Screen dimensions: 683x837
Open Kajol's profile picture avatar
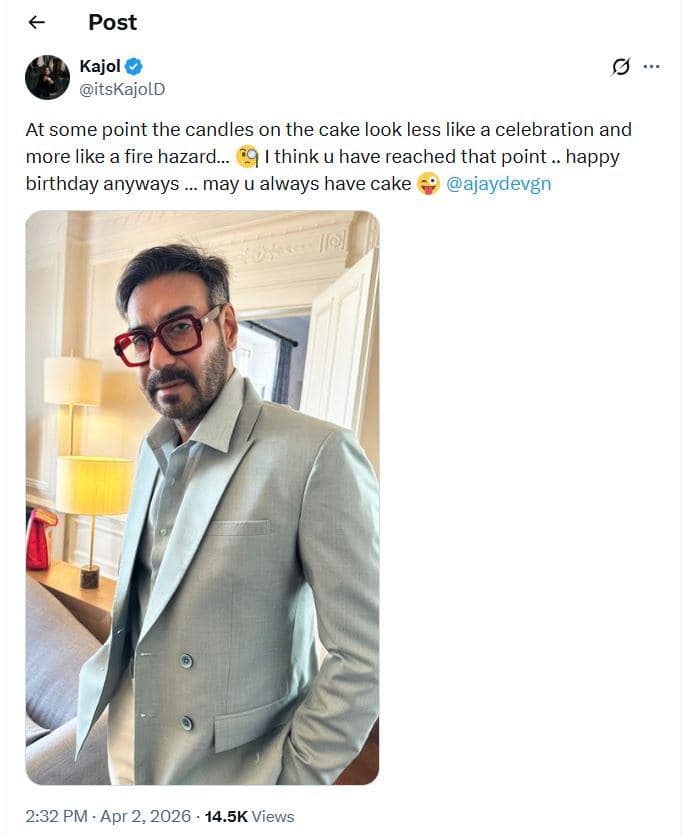click(47, 77)
